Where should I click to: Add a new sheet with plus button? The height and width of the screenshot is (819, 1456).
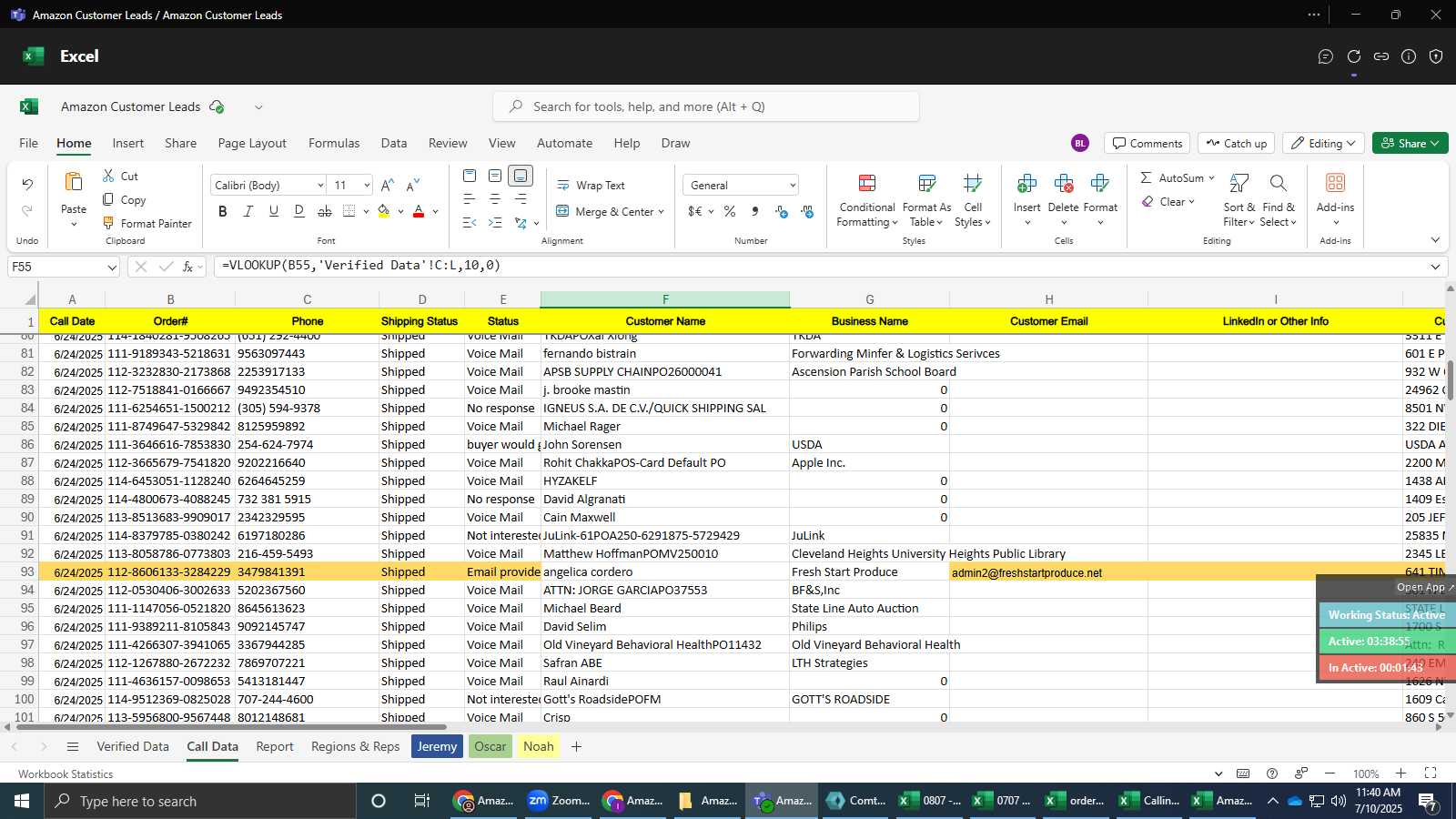coord(576,746)
